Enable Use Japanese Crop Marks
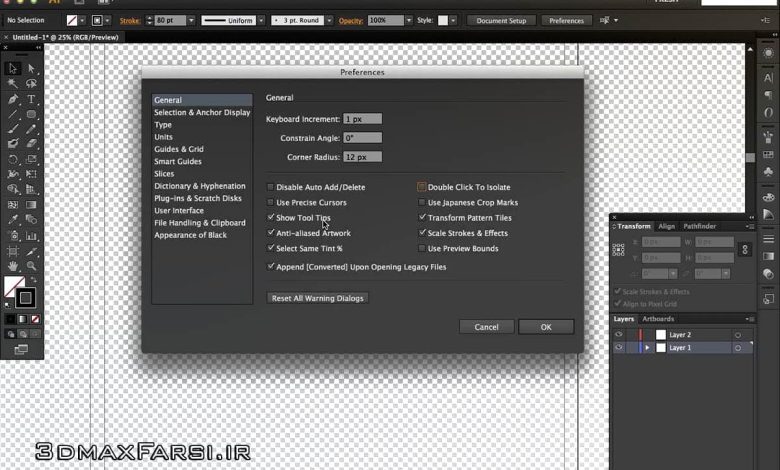Screen dimensions: 780x470 [422, 202]
